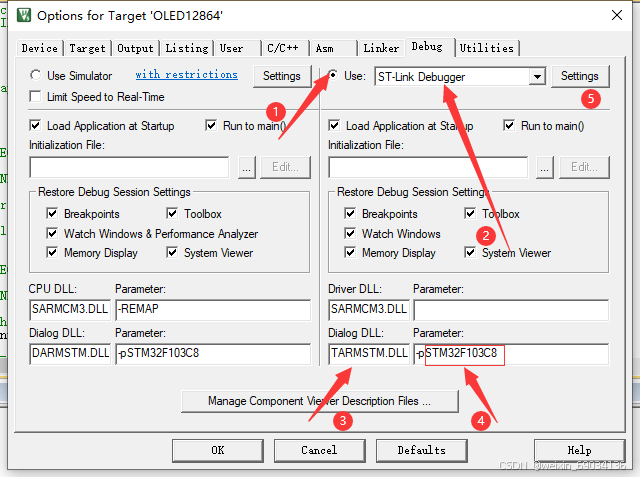Click the -REMAP parameter field

tap(213, 309)
